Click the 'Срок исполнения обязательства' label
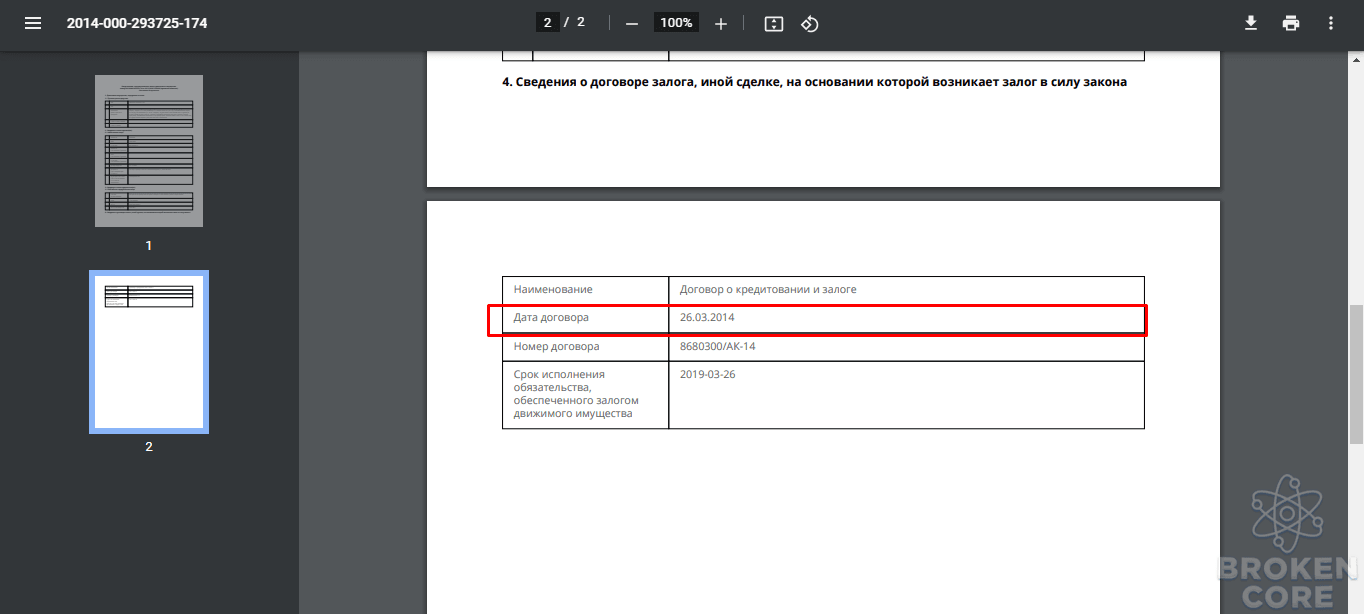The height and width of the screenshot is (614, 1364). 576,394
